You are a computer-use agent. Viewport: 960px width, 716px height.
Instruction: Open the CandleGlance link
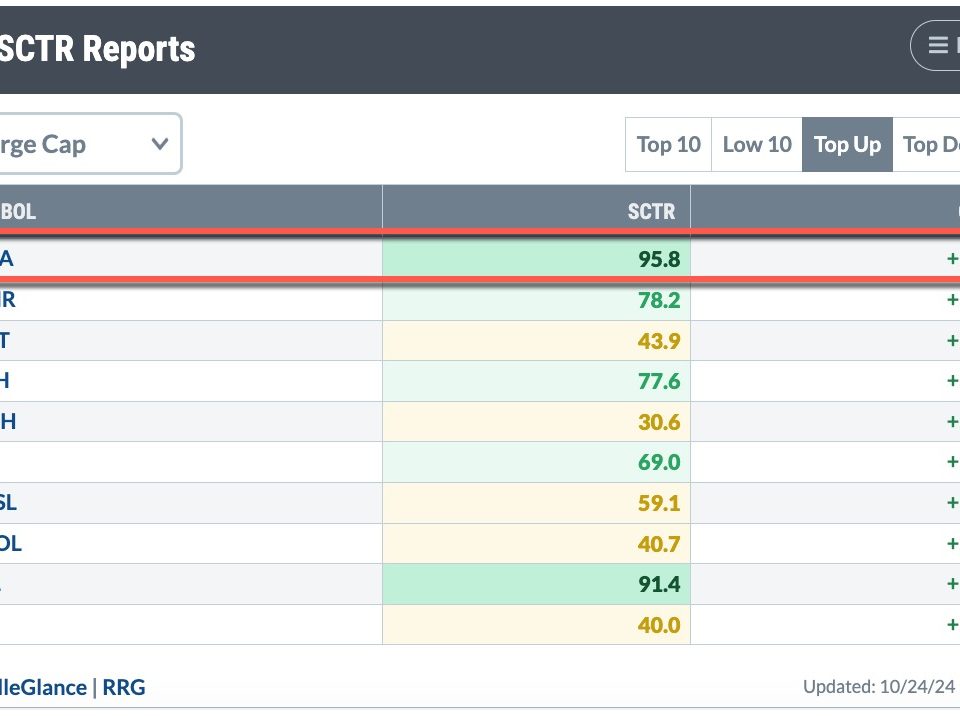tap(42, 687)
